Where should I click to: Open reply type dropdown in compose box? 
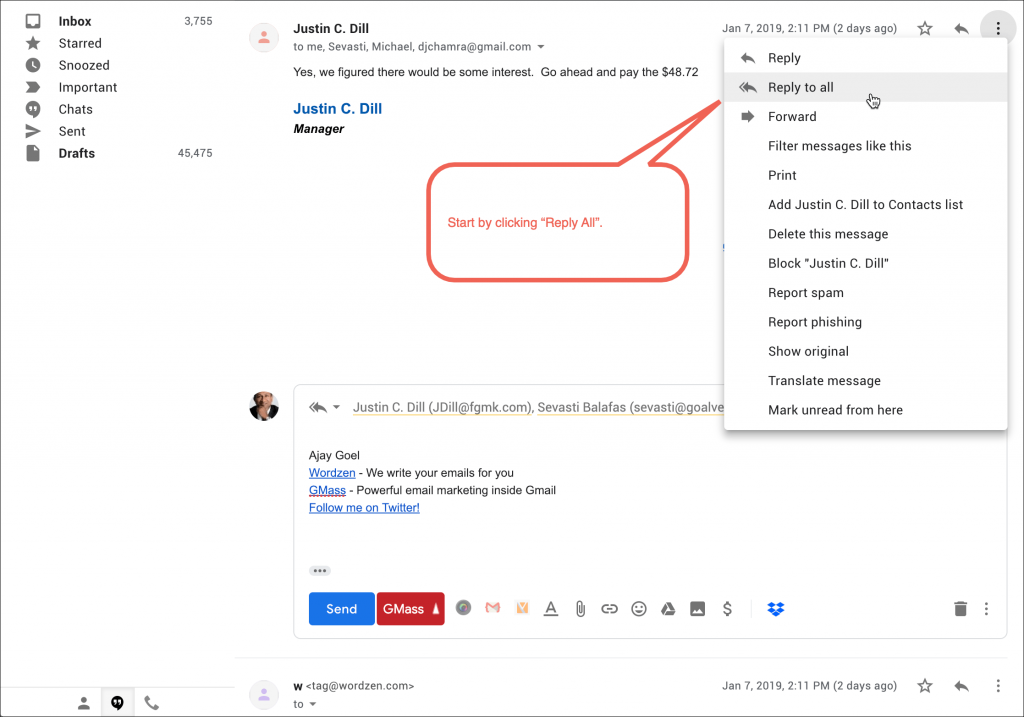(x=336, y=408)
